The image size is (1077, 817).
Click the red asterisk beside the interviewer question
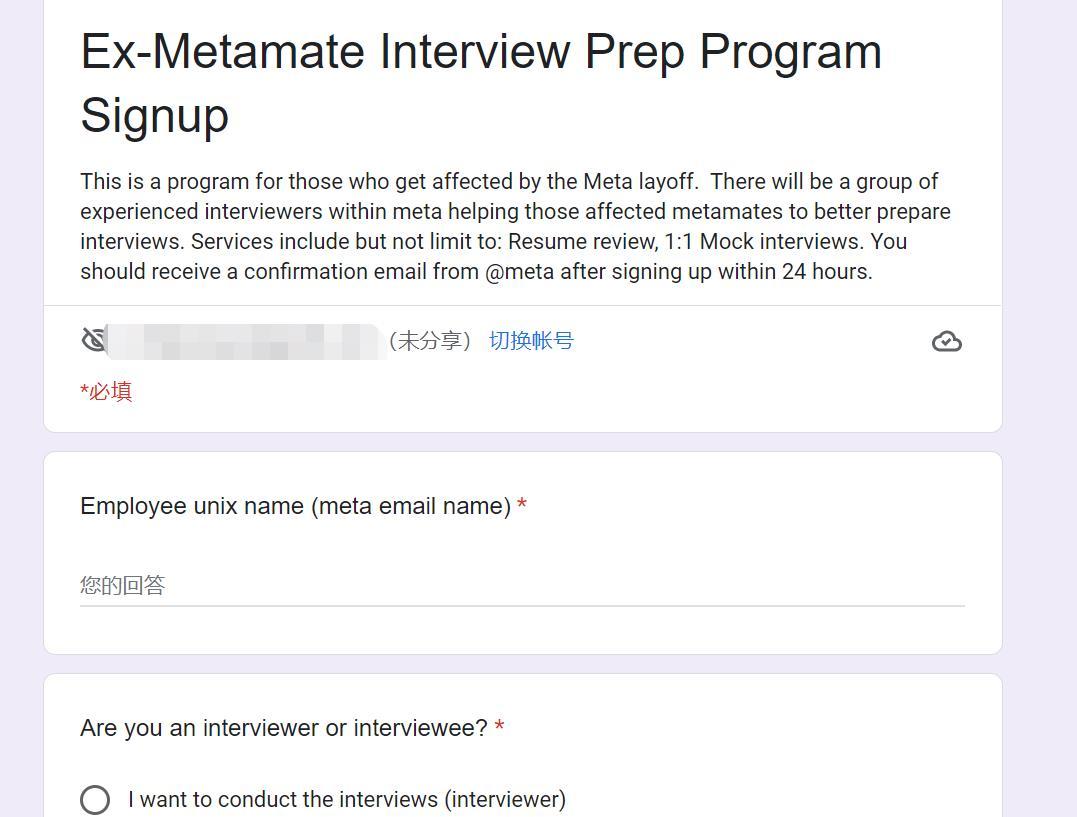click(499, 728)
